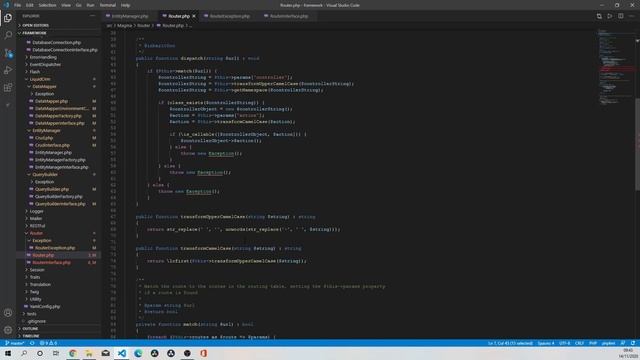Click the Spaces: 4 indentation setting

click(x=546, y=343)
